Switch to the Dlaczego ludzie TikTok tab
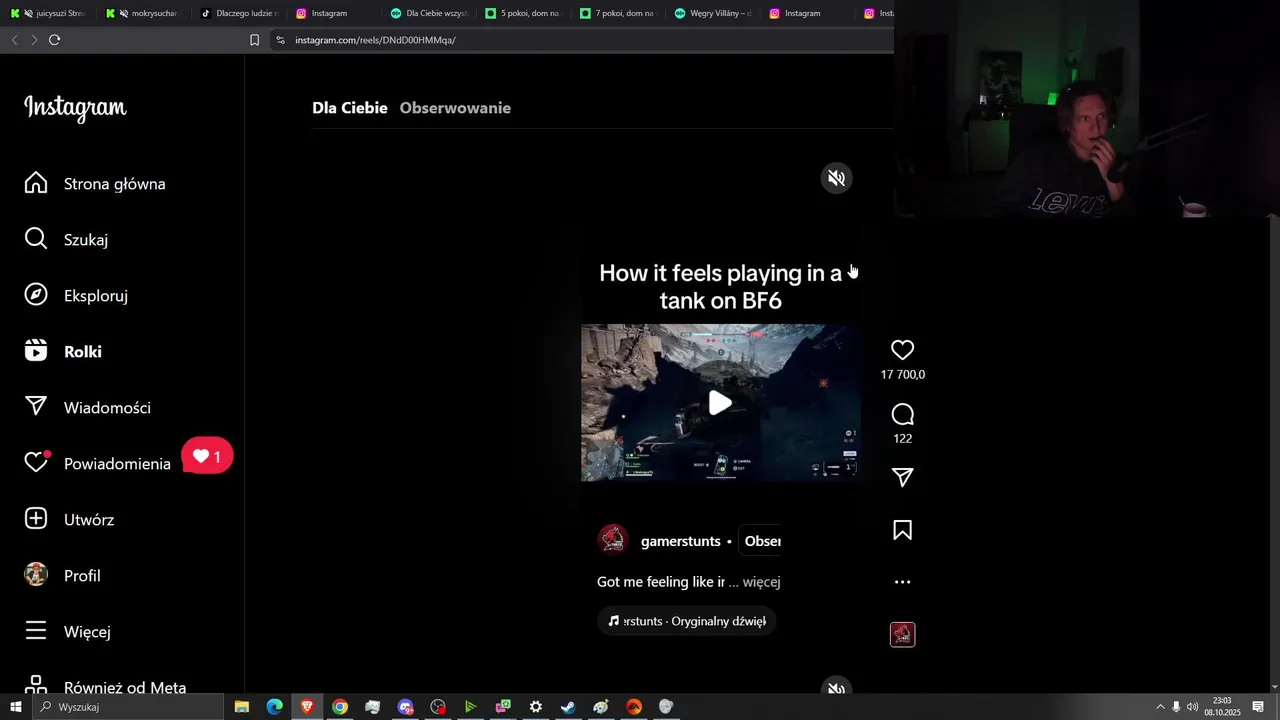This screenshot has width=1280, height=720. pyautogui.click(x=239, y=13)
